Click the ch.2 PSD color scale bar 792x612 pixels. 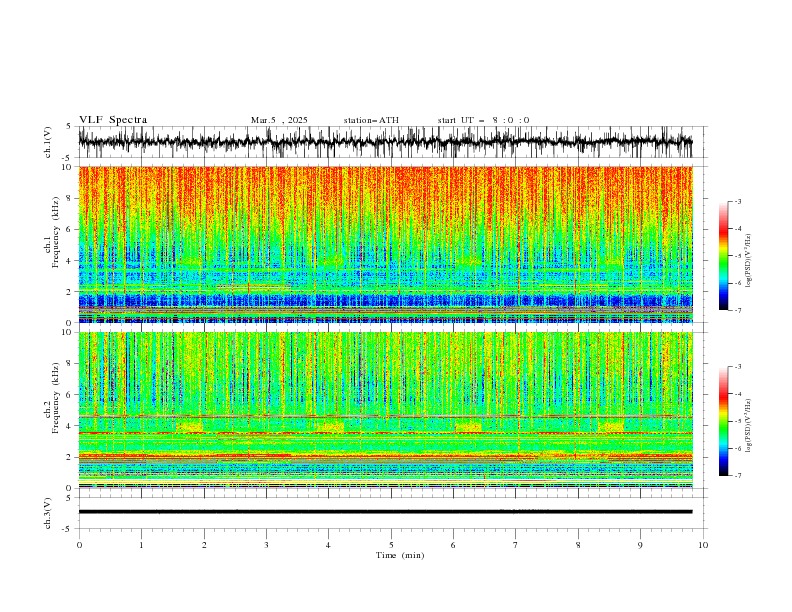click(x=723, y=421)
